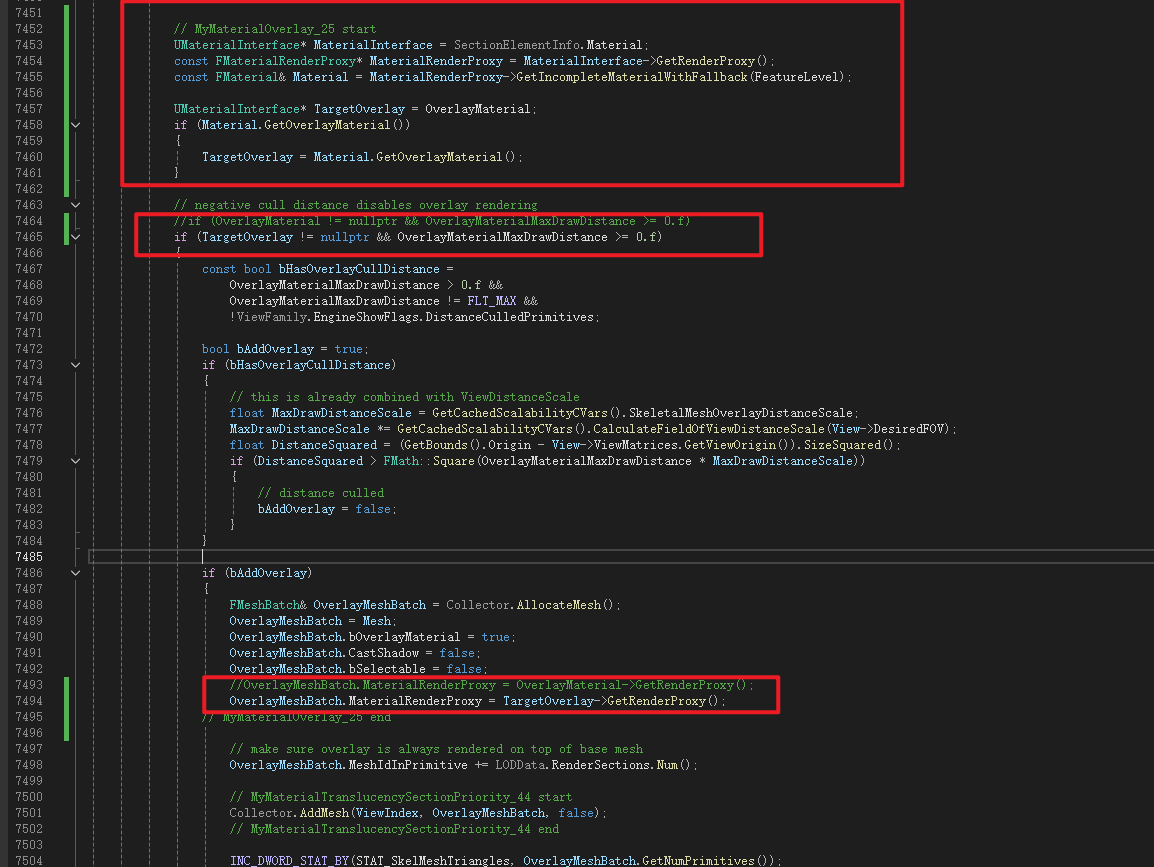Click the "// distance culled" comment
This screenshot has width=1154, height=867.
click(320, 493)
